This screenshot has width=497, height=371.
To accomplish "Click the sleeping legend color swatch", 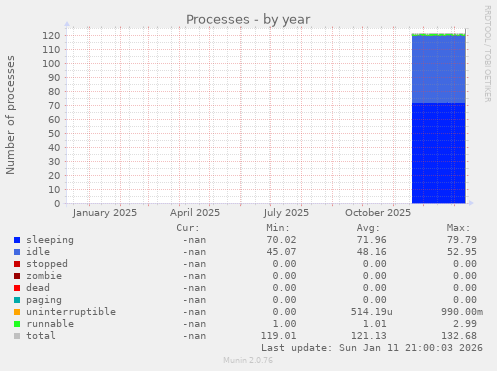I will (17, 240).
